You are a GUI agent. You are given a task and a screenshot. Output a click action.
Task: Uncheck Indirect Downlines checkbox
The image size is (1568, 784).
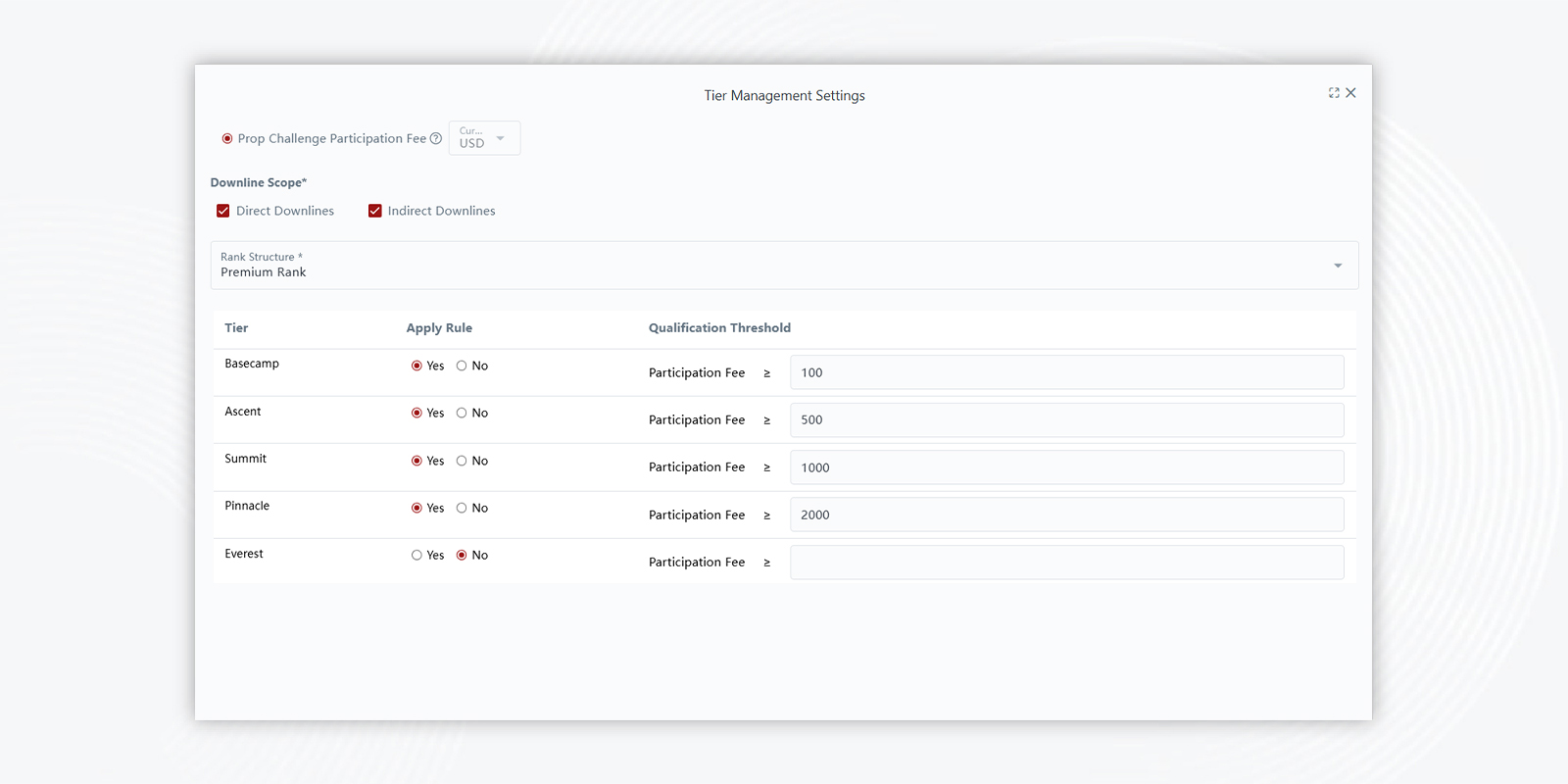375,211
